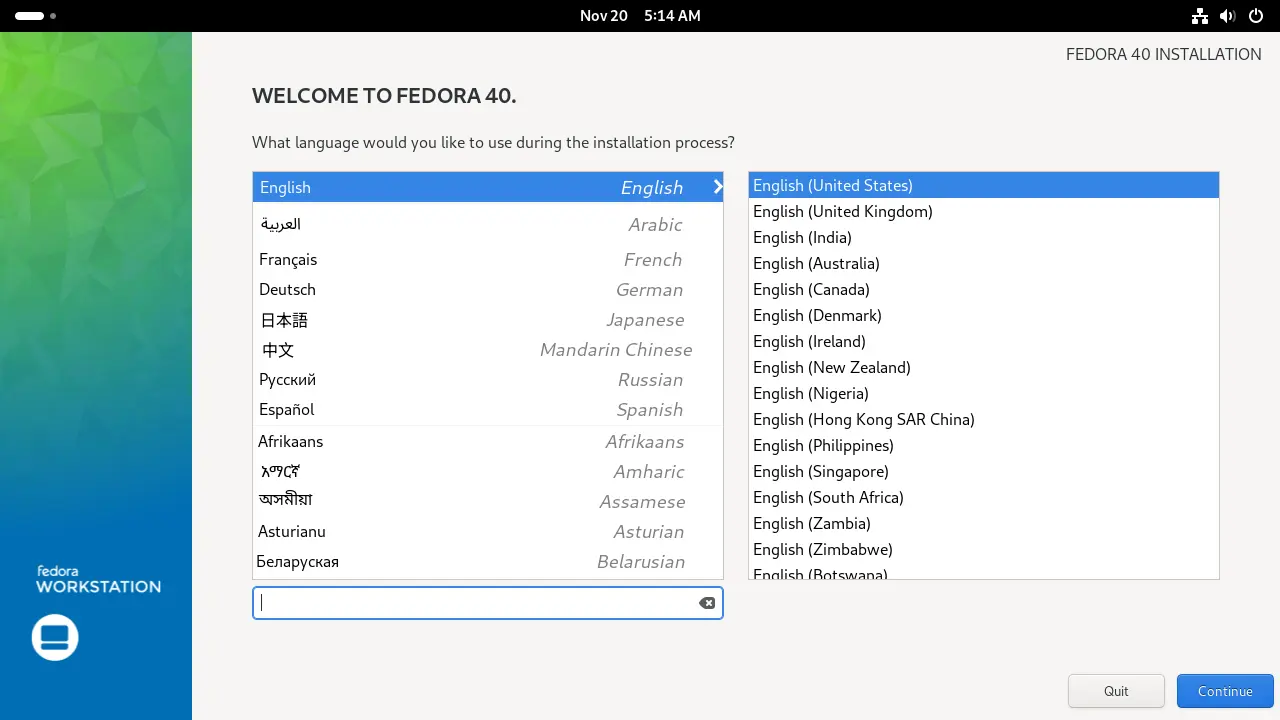Open the clock showing Nov 20 5:14 AM

(x=640, y=16)
